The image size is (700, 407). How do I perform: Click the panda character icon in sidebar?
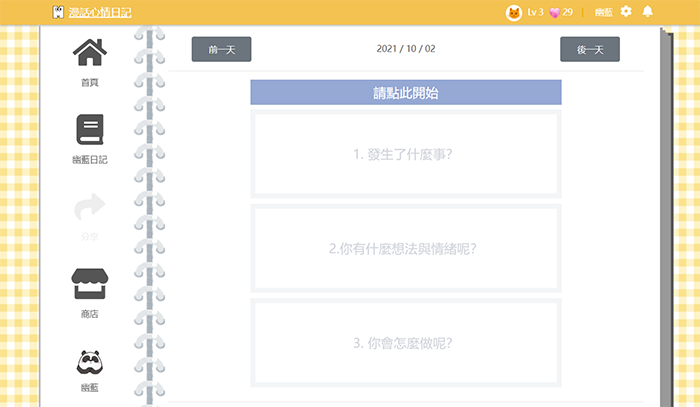pos(90,361)
